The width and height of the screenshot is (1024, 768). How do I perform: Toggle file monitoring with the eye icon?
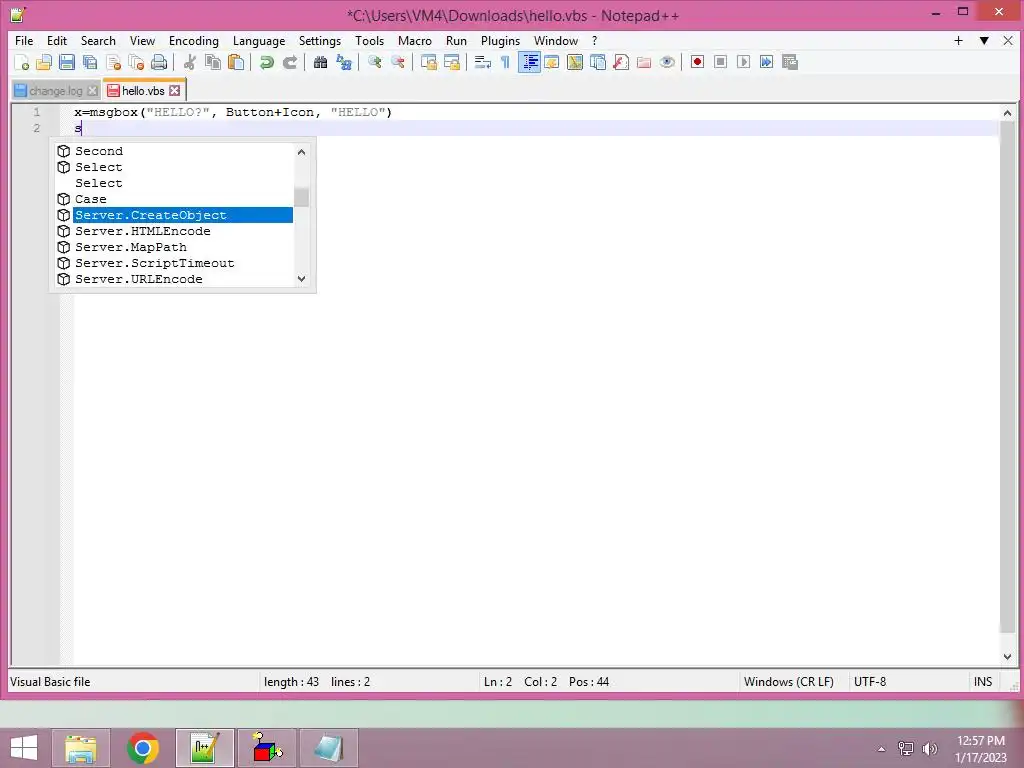click(667, 62)
